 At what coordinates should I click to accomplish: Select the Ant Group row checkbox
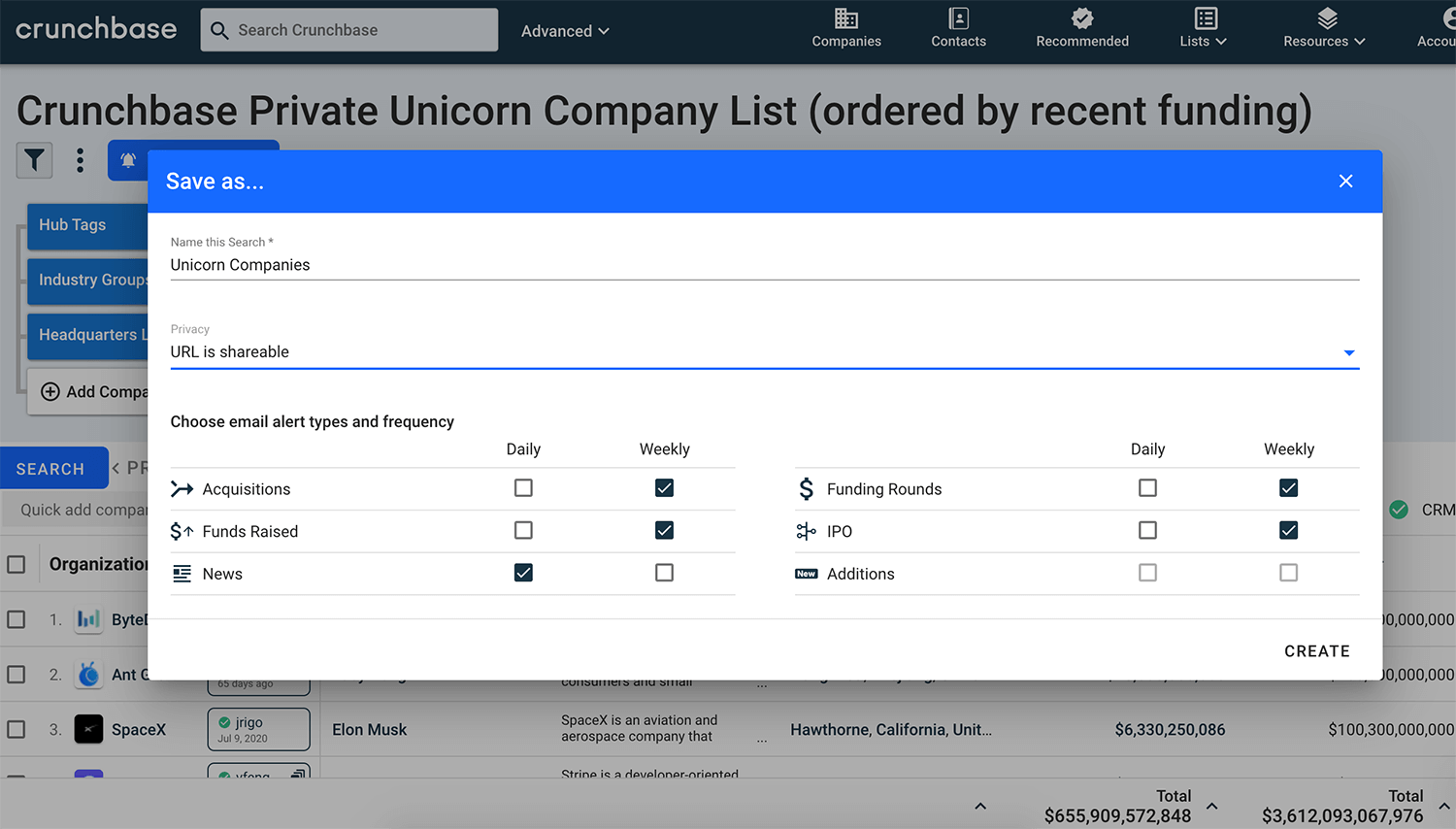(17, 674)
